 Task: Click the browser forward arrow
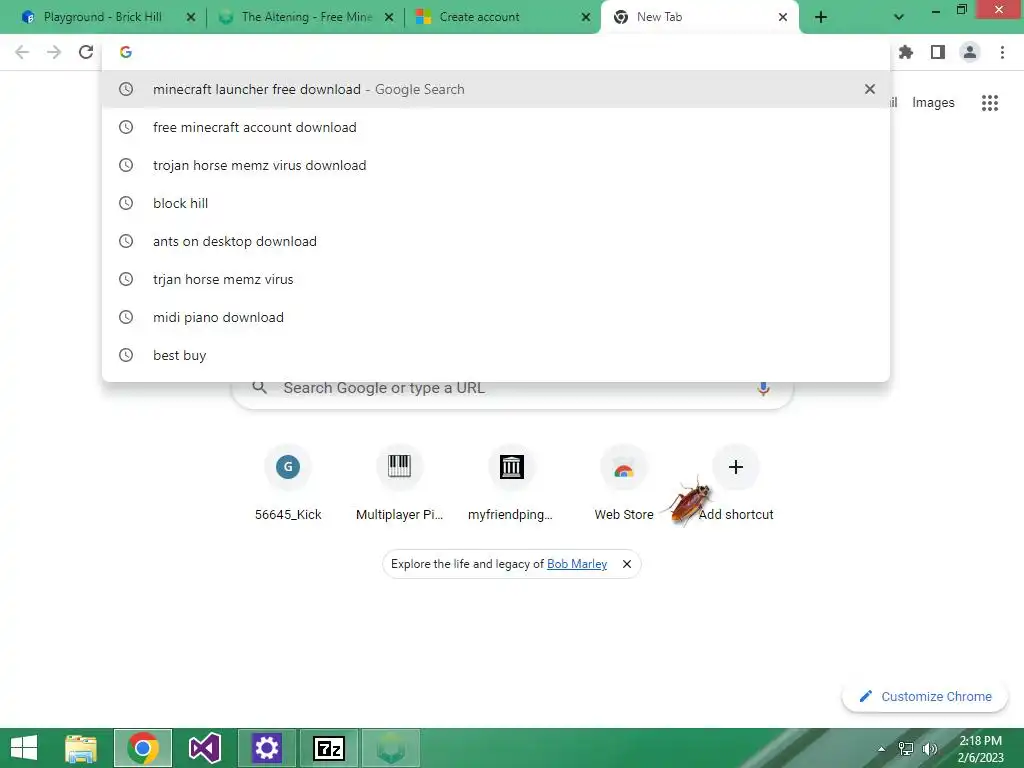tap(54, 52)
